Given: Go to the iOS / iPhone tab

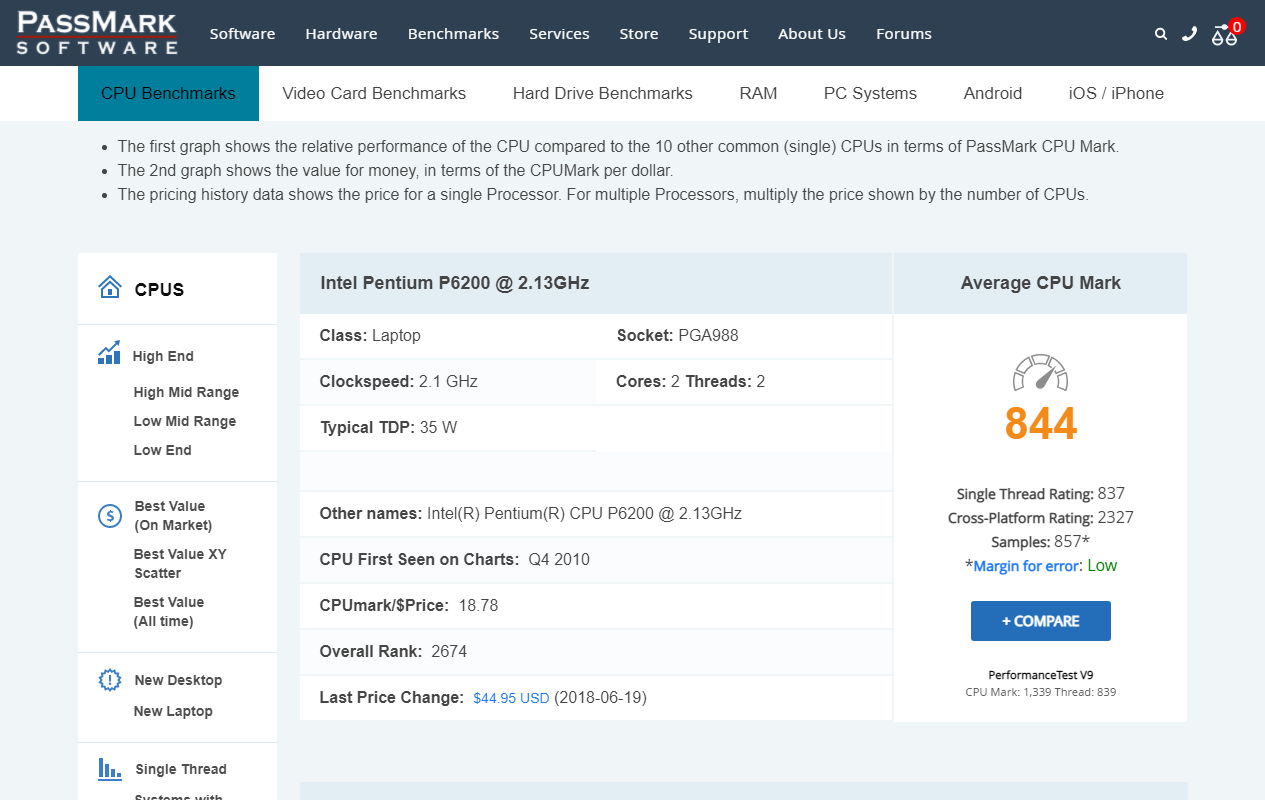Looking at the screenshot, I should pos(1116,93).
